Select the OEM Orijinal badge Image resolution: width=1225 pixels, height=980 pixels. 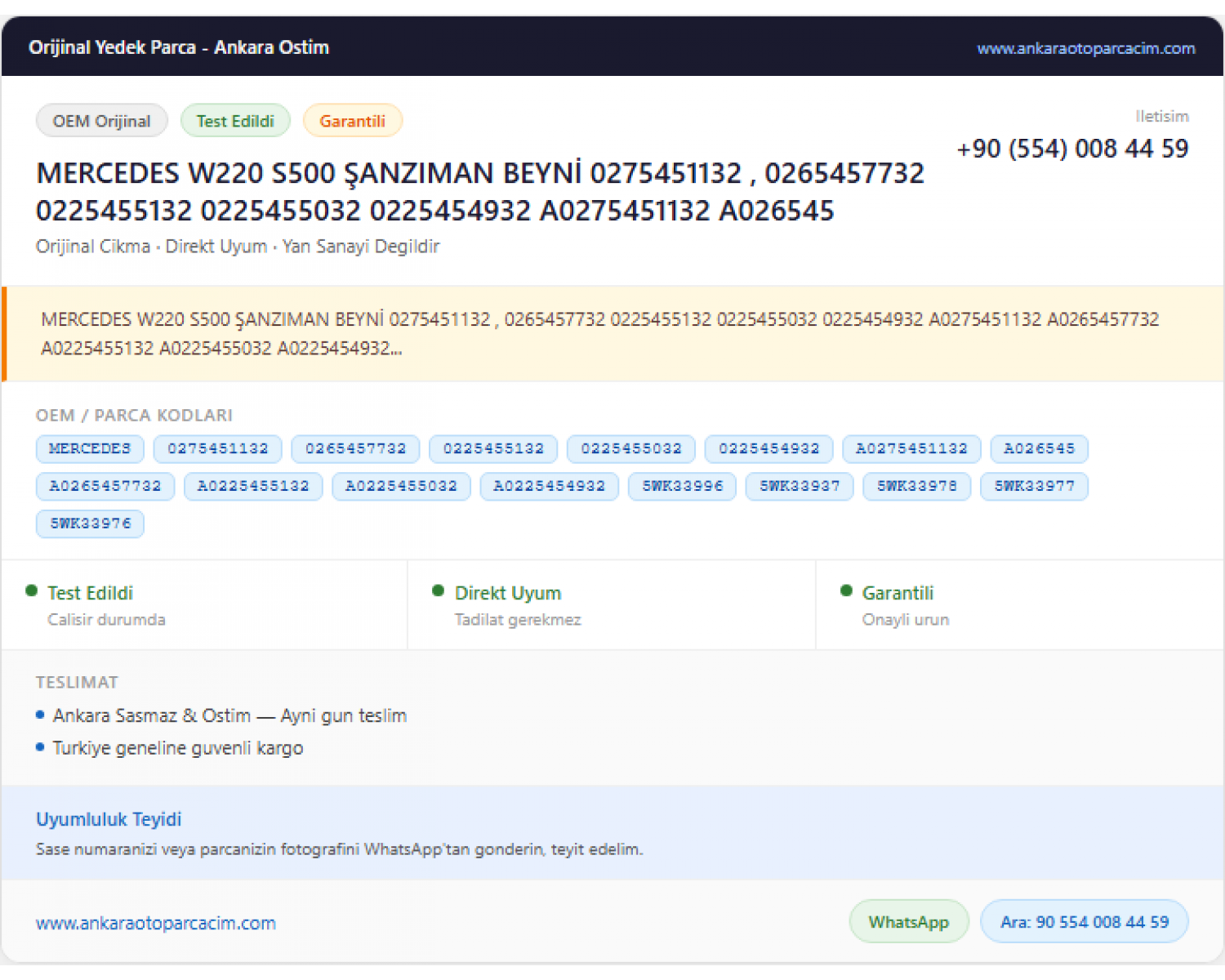pyautogui.click(x=102, y=121)
